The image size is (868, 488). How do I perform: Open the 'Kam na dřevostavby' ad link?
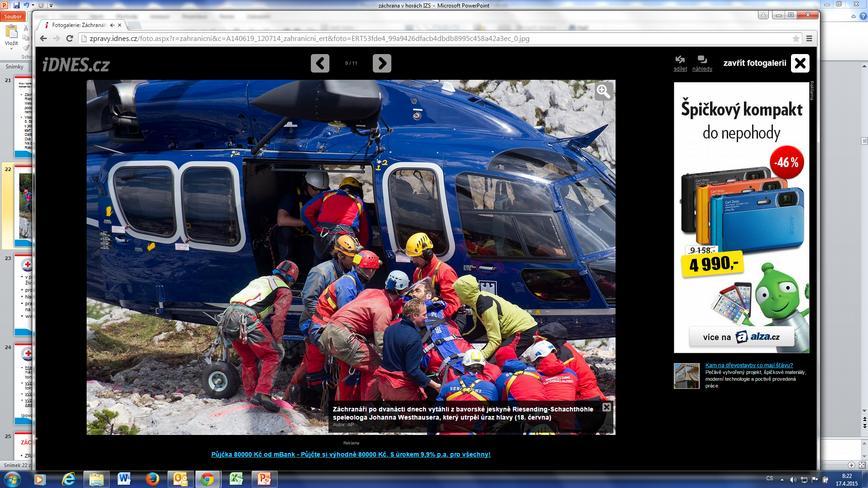click(x=749, y=365)
